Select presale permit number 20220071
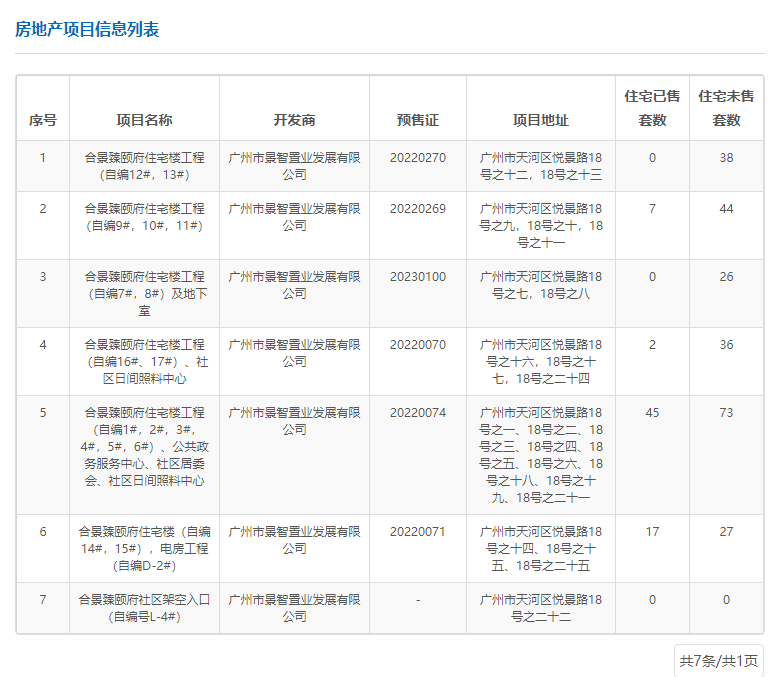Screen dimensions: 783x677 click(x=418, y=531)
